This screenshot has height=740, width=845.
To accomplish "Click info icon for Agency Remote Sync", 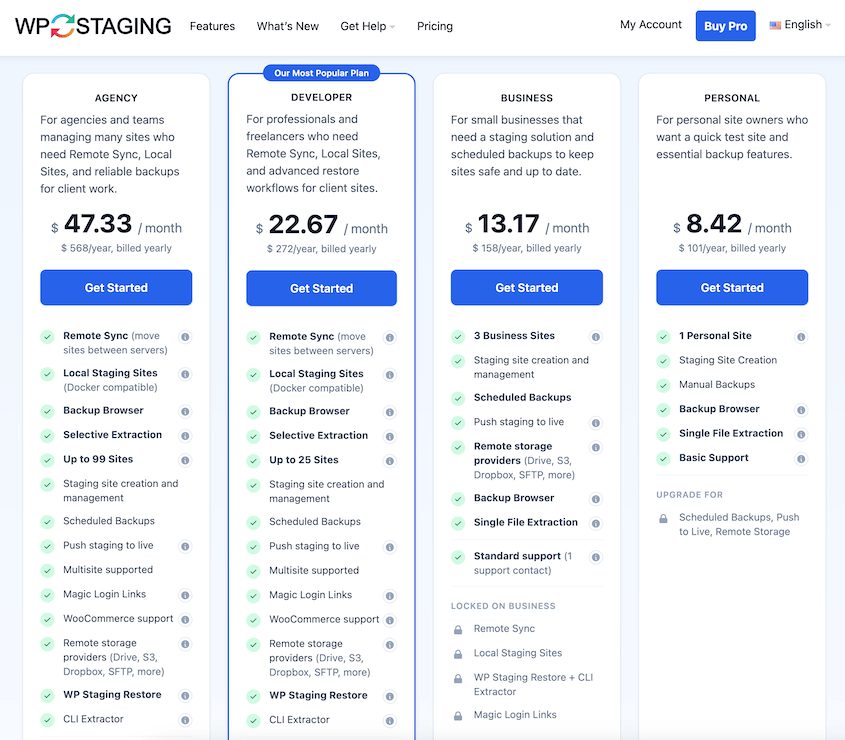I will pos(185,337).
